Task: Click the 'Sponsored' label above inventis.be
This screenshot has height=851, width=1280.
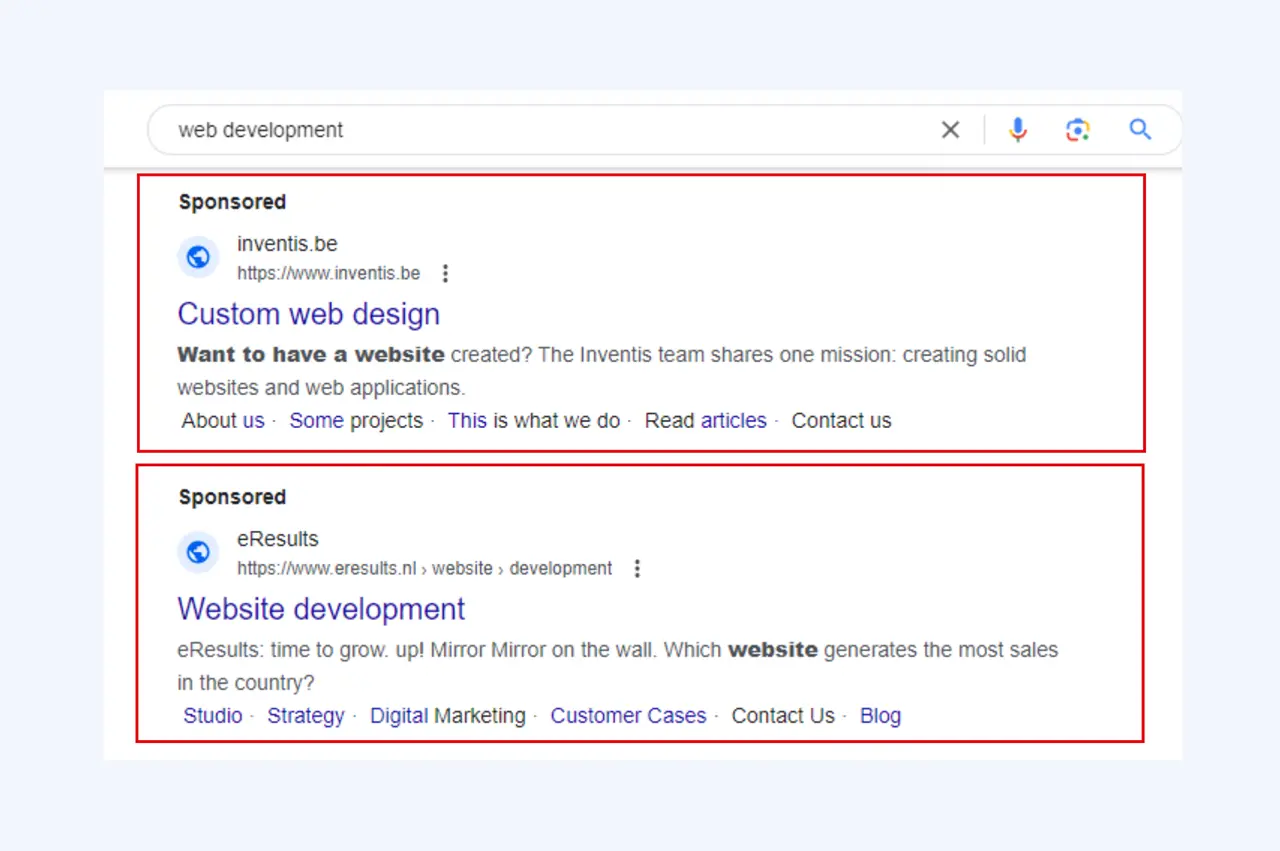Action: coord(232,202)
